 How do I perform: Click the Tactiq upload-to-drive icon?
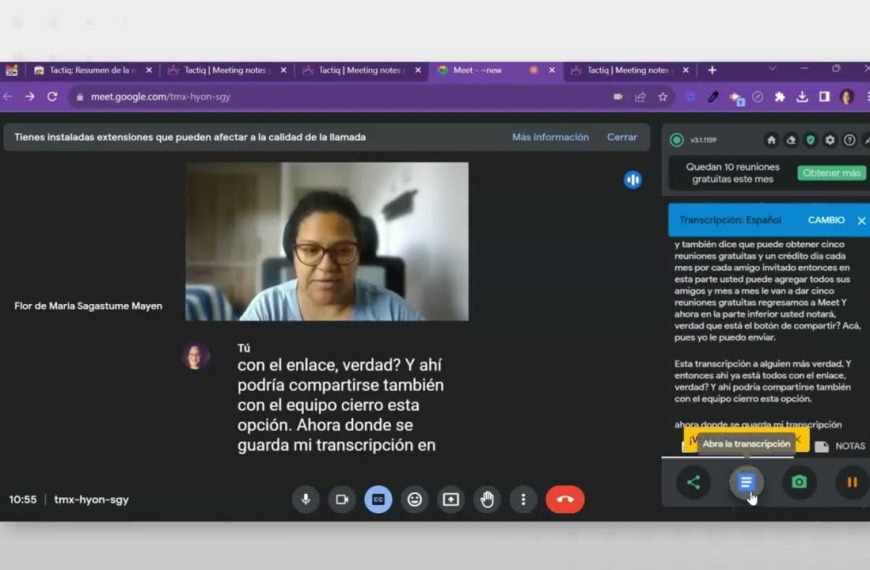[791, 140]
